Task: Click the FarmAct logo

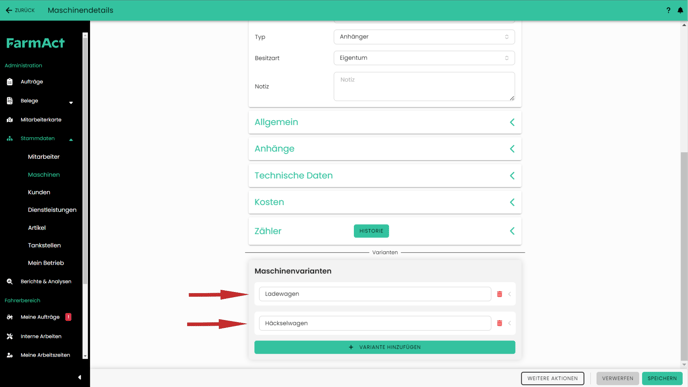Action: [35, 43]
